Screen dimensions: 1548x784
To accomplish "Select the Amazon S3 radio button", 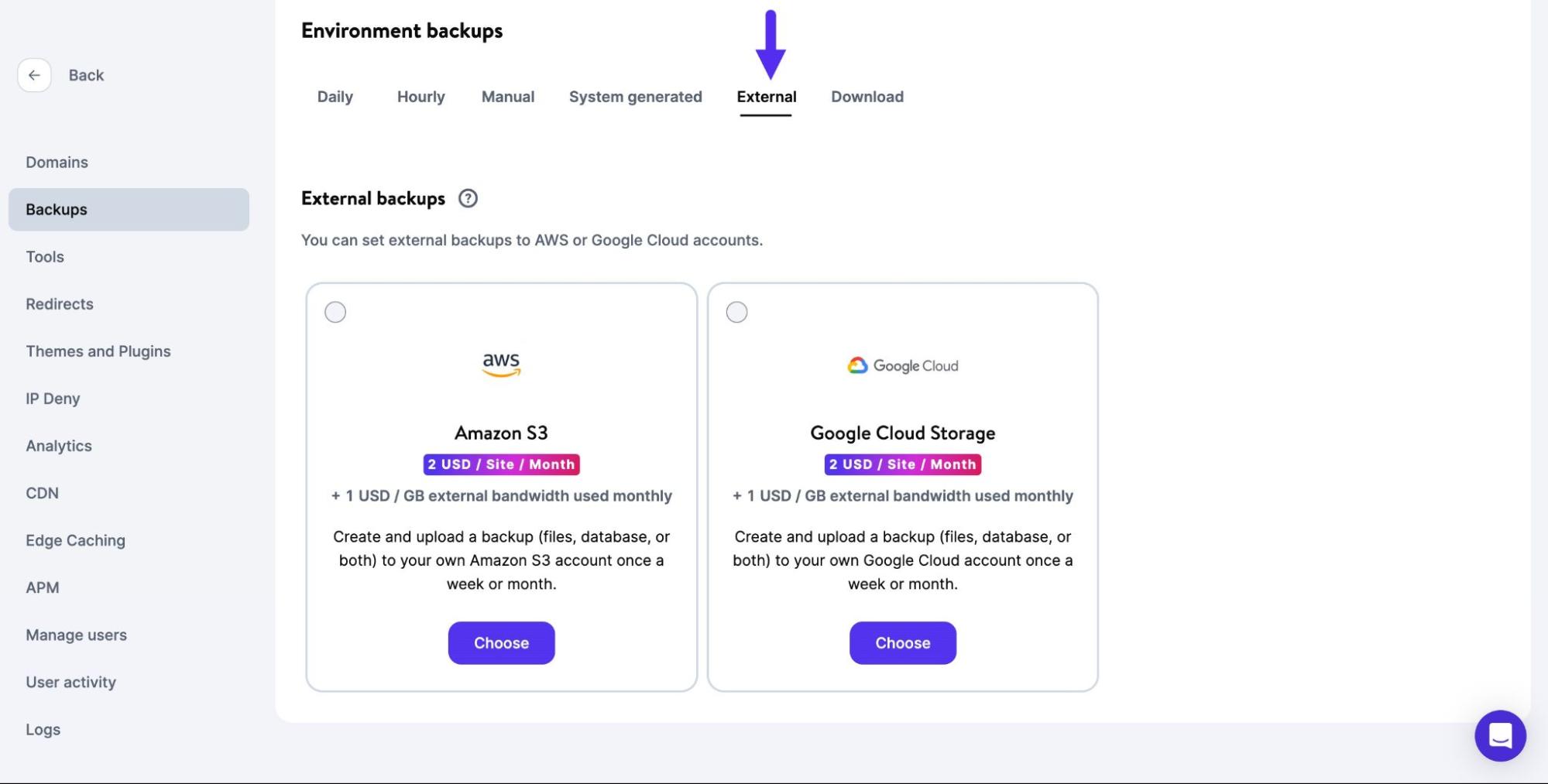I will (335, 312).
